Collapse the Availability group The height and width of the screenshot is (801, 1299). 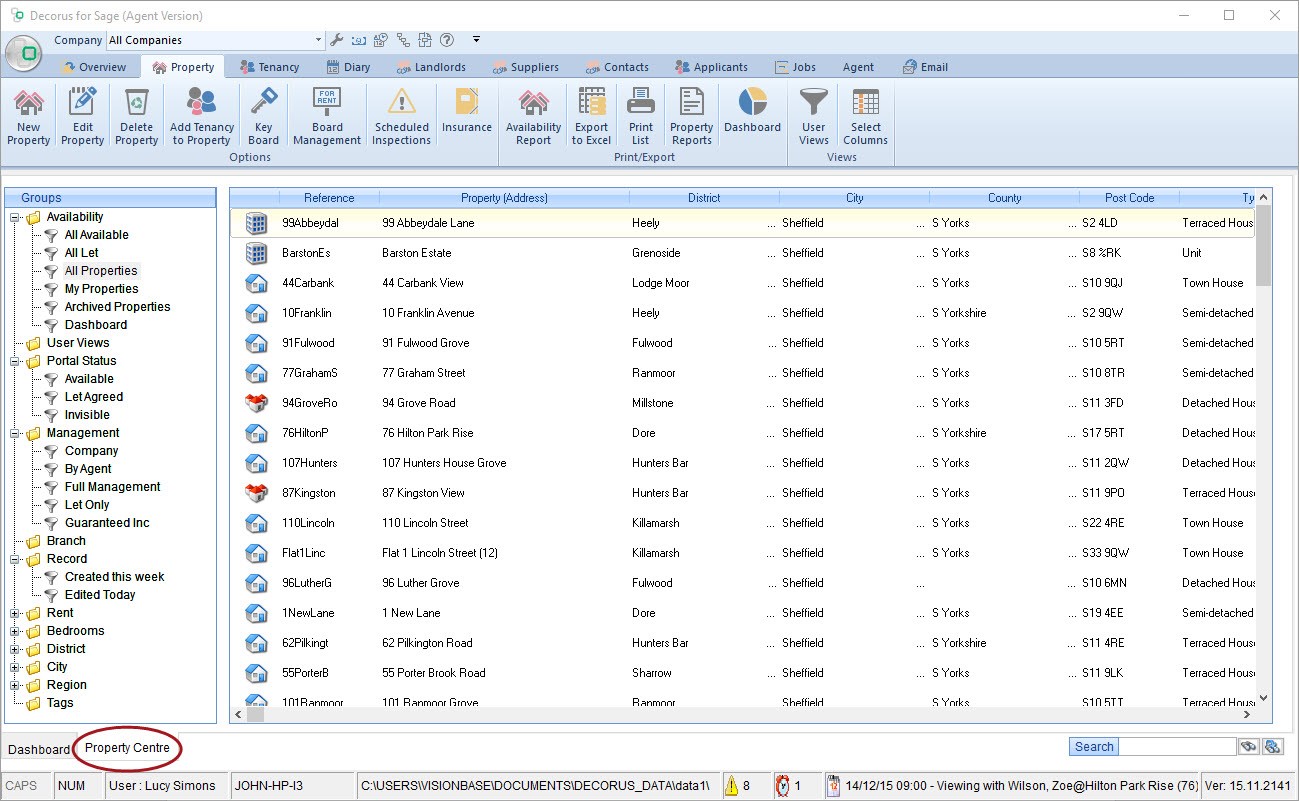coord(15,217)
